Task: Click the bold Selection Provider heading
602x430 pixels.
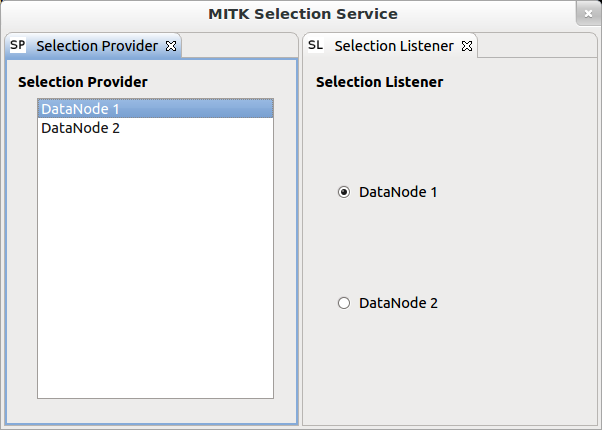Action: pos(83,82)
